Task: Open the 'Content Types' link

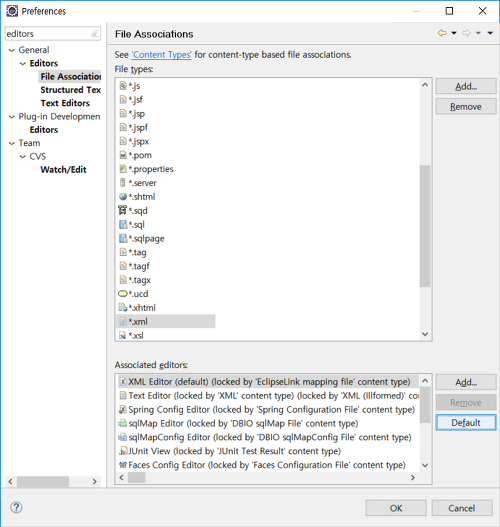Action: coord(162,54)
